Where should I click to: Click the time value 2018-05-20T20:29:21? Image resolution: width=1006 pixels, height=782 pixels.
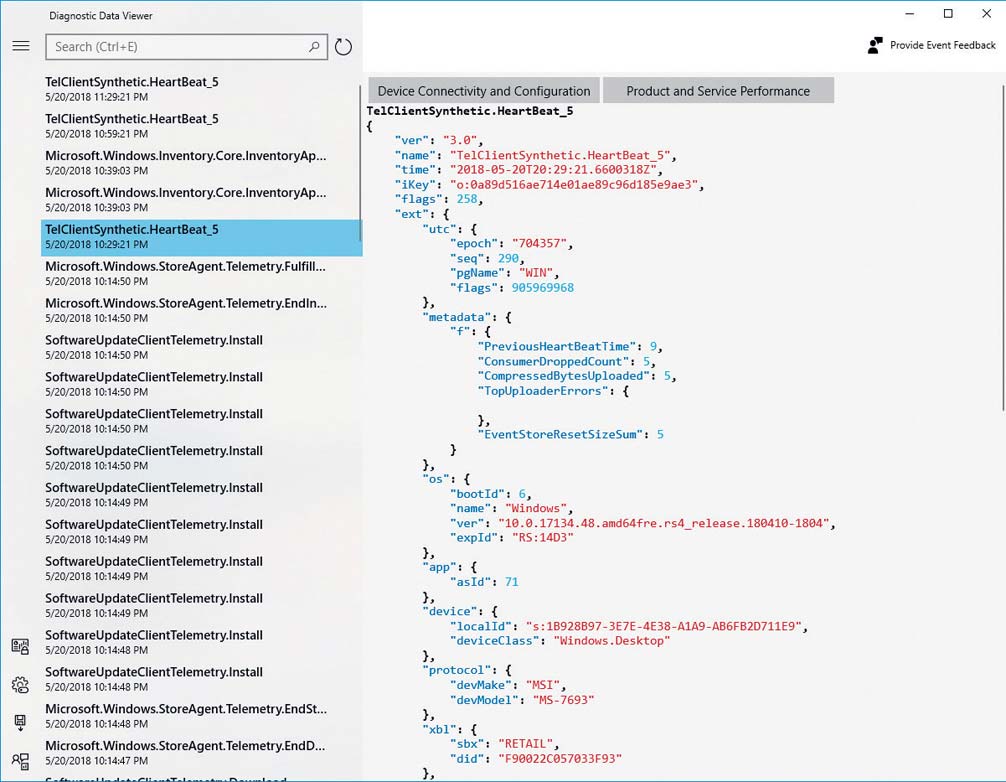553,170
